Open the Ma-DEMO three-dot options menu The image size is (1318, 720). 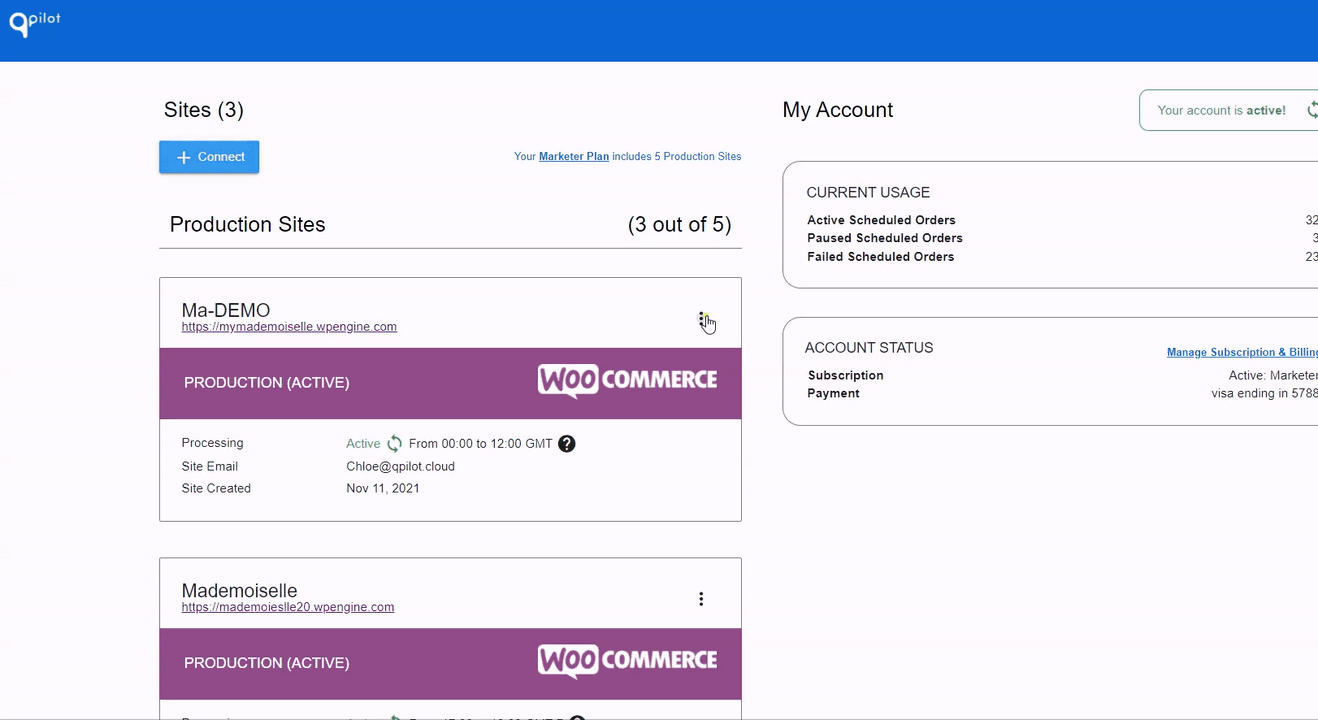coord(701,319)
